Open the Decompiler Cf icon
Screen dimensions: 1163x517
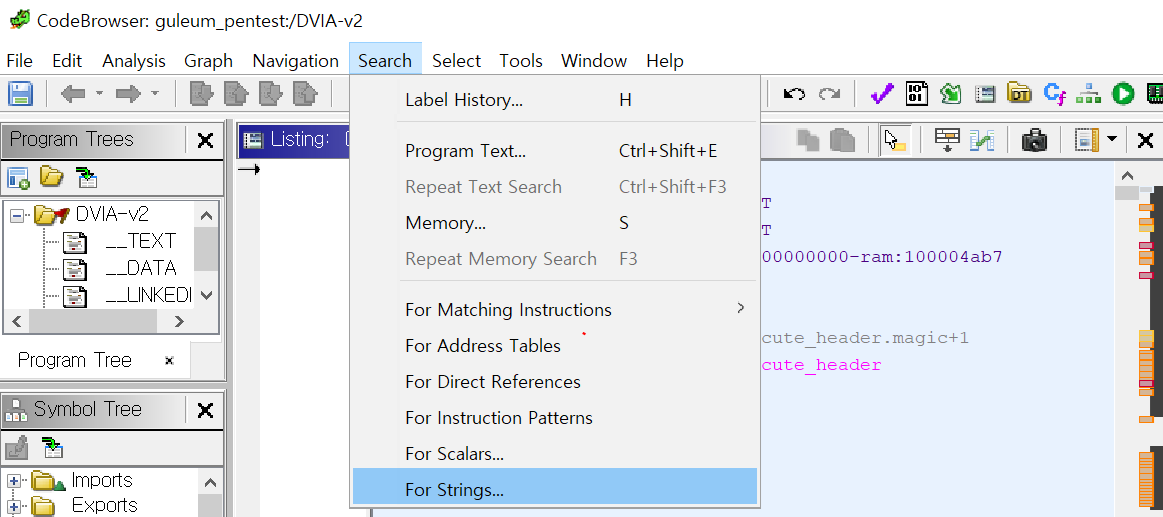[1054, 93]
